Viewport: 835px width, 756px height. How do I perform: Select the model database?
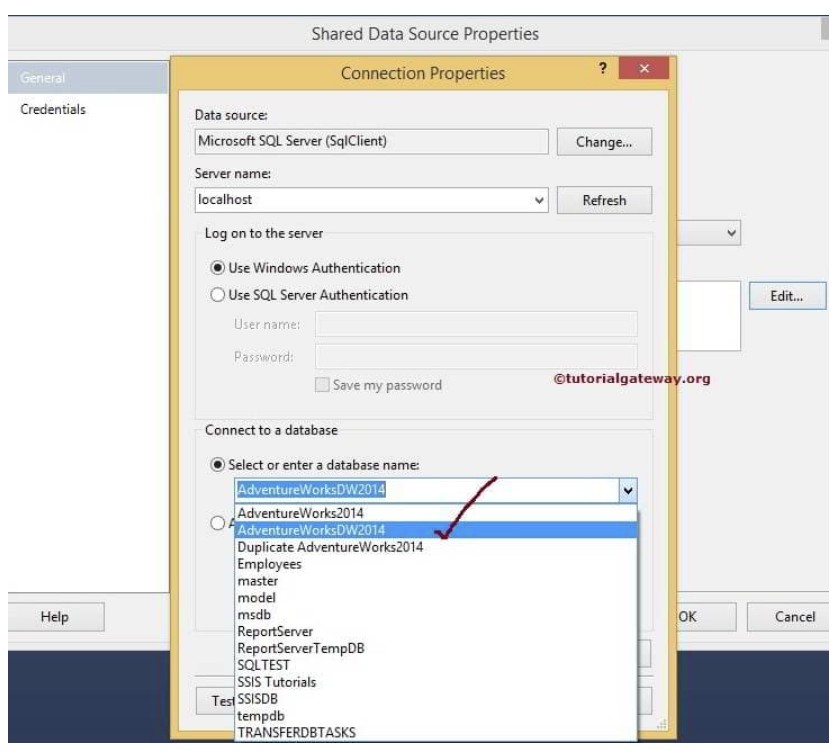(436, 597)
